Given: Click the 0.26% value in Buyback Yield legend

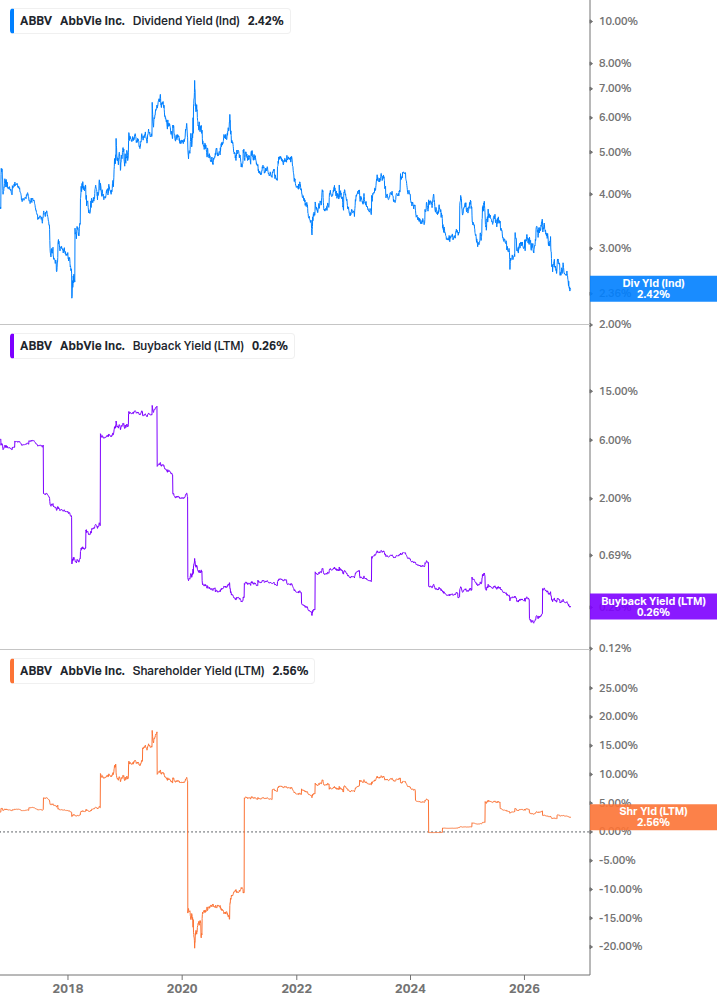Looking at the screenshot, I should tap(270, 346).
